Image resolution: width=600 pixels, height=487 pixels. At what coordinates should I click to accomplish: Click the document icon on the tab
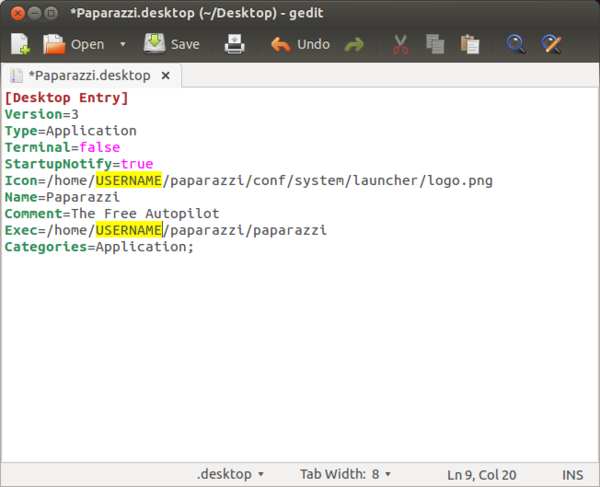[16, 76]
